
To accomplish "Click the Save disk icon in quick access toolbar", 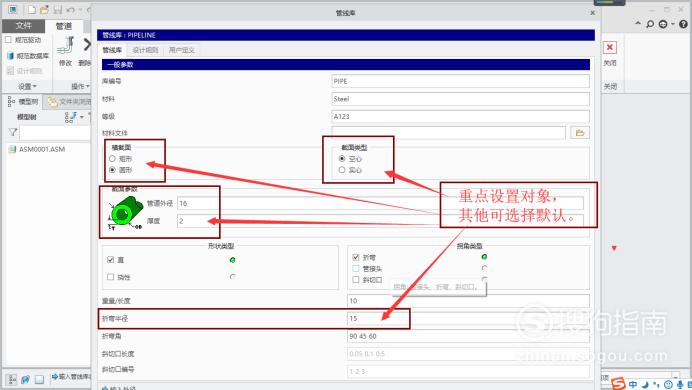I will [x=57, y=9].
